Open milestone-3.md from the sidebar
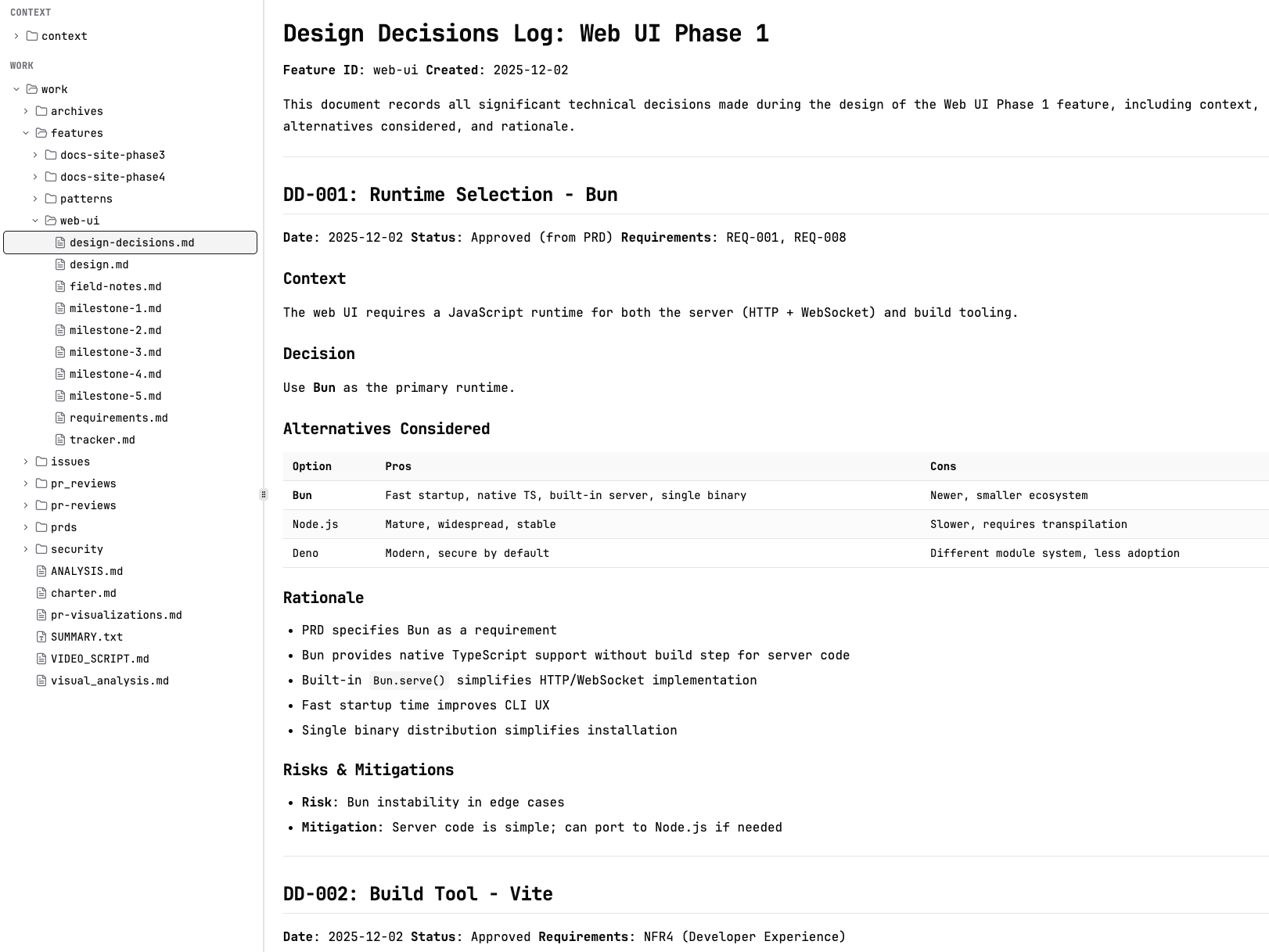1269x952 pixels. 116,352
